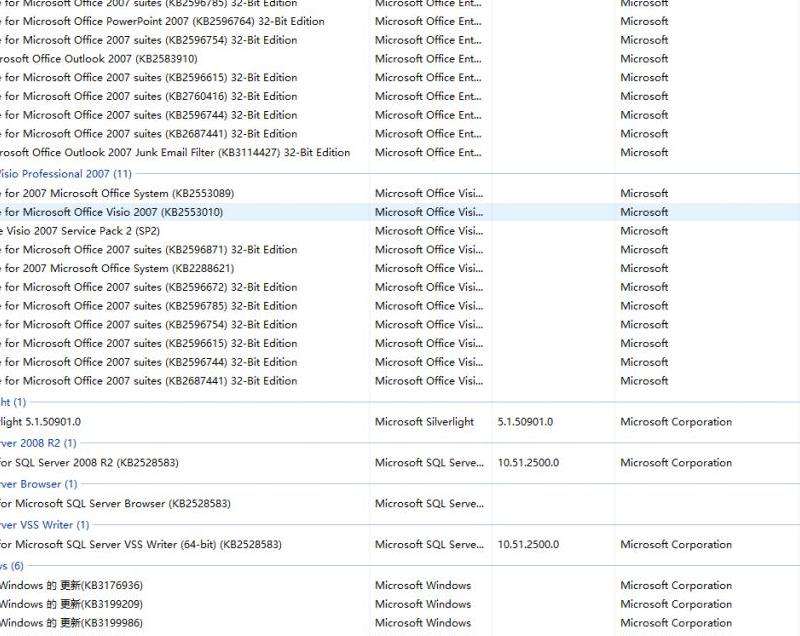
Task: Select KB2596754 update above the Visio group
Action: (x=148, y=40)
